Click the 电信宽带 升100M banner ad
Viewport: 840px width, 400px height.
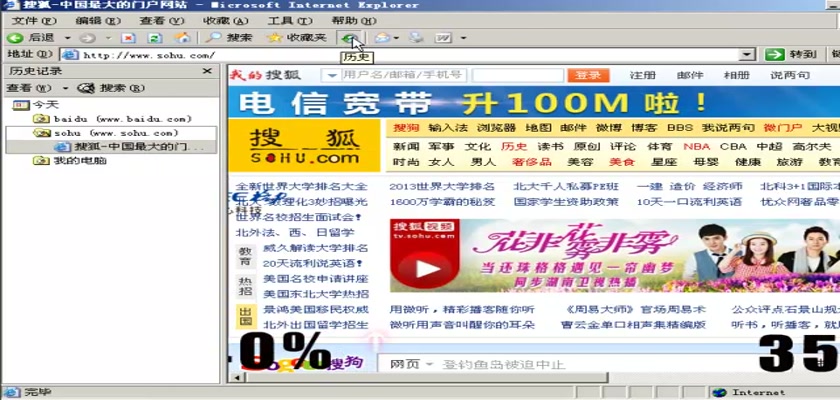pyautogui.click(x=534, y=103)
